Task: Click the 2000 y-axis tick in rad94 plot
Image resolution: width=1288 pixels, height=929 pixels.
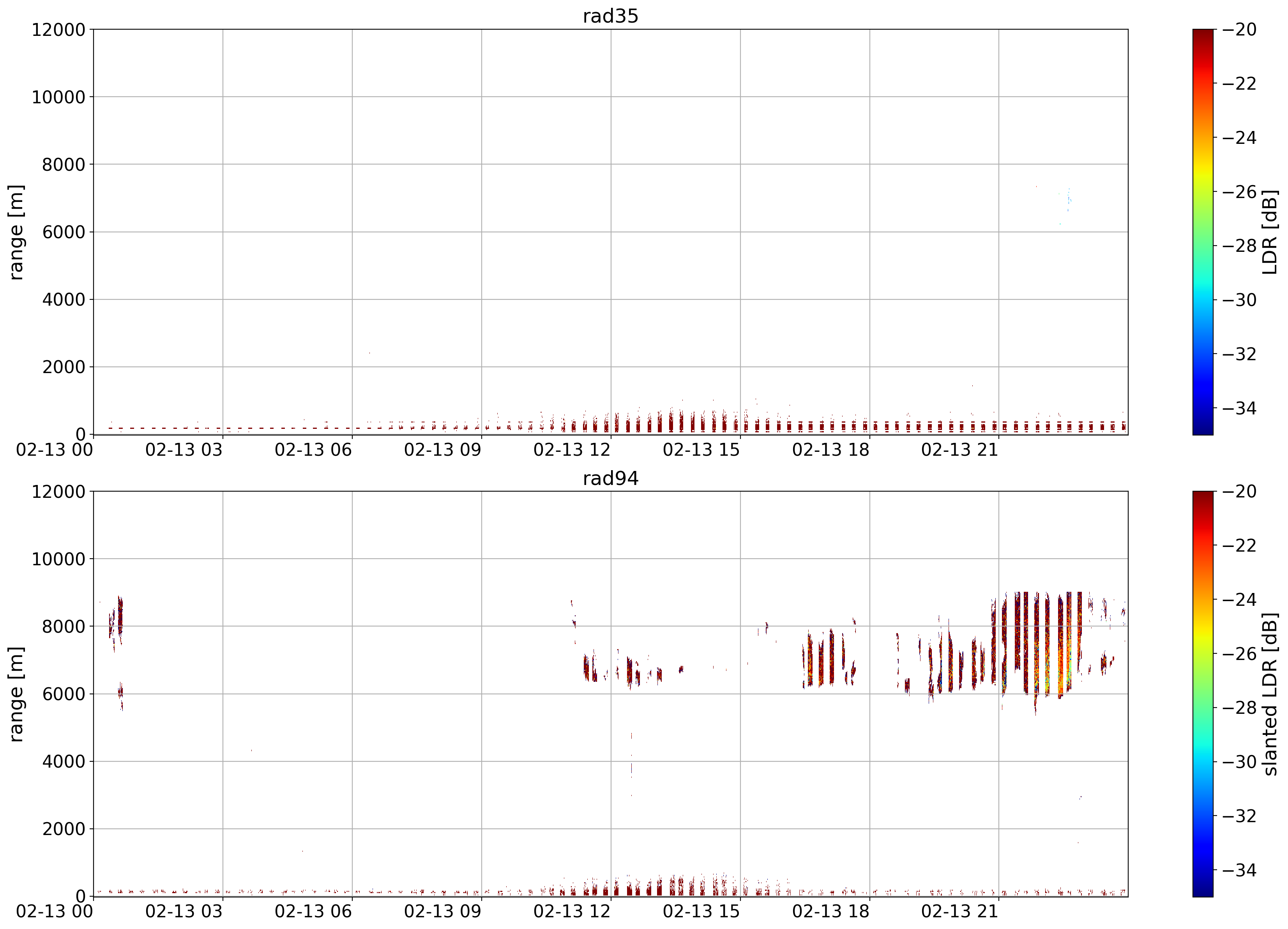Action: [64, 829]
